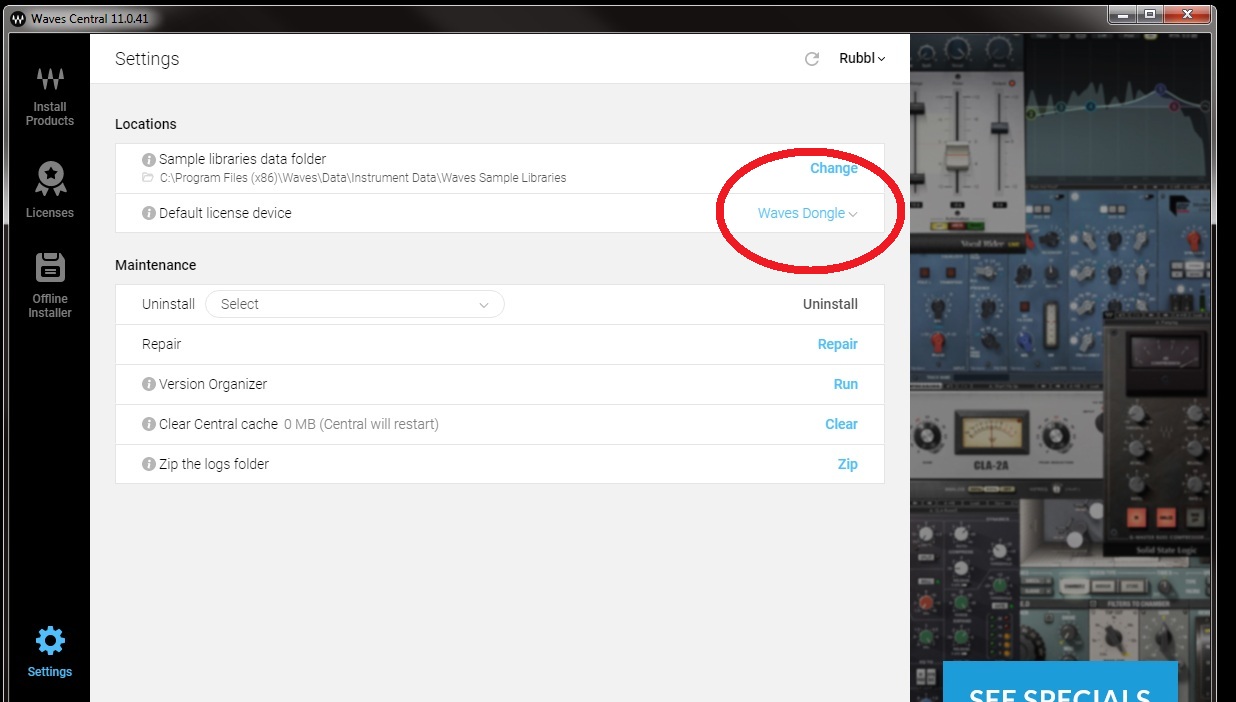The image size is (1236, 702).
Task: Click Change for sample libraries folder
Action: coord(833,168)
